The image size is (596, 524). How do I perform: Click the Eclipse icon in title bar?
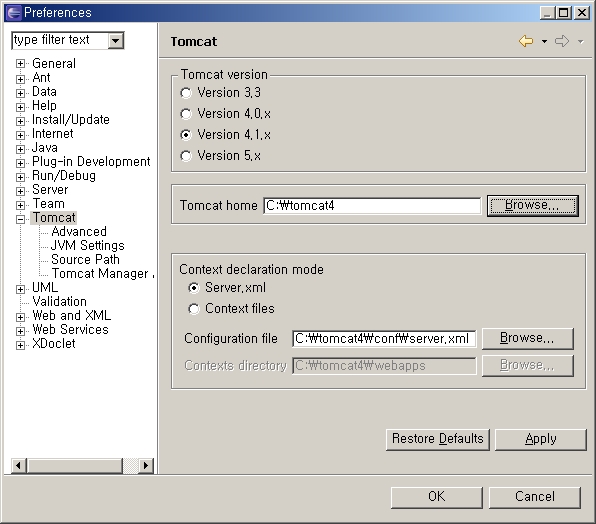pos(13,13)
